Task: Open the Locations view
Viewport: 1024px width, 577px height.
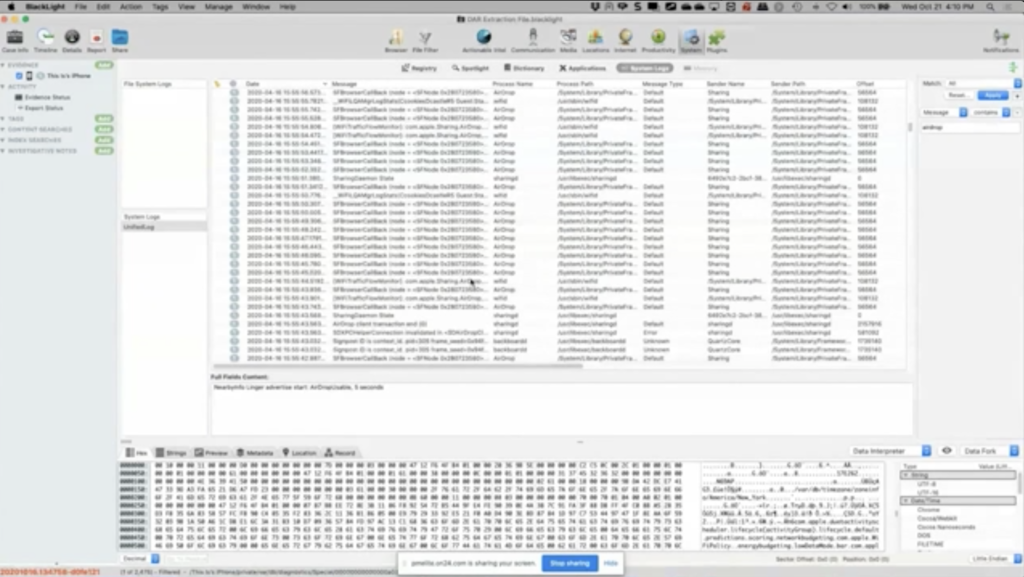Action: point(595,40)
